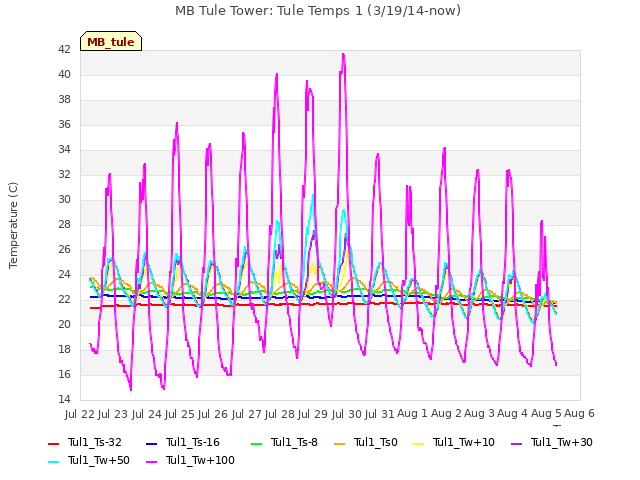Click the cyan peak near 30 on Jul 29
The image size is (640, 480).
click(313, 196)
